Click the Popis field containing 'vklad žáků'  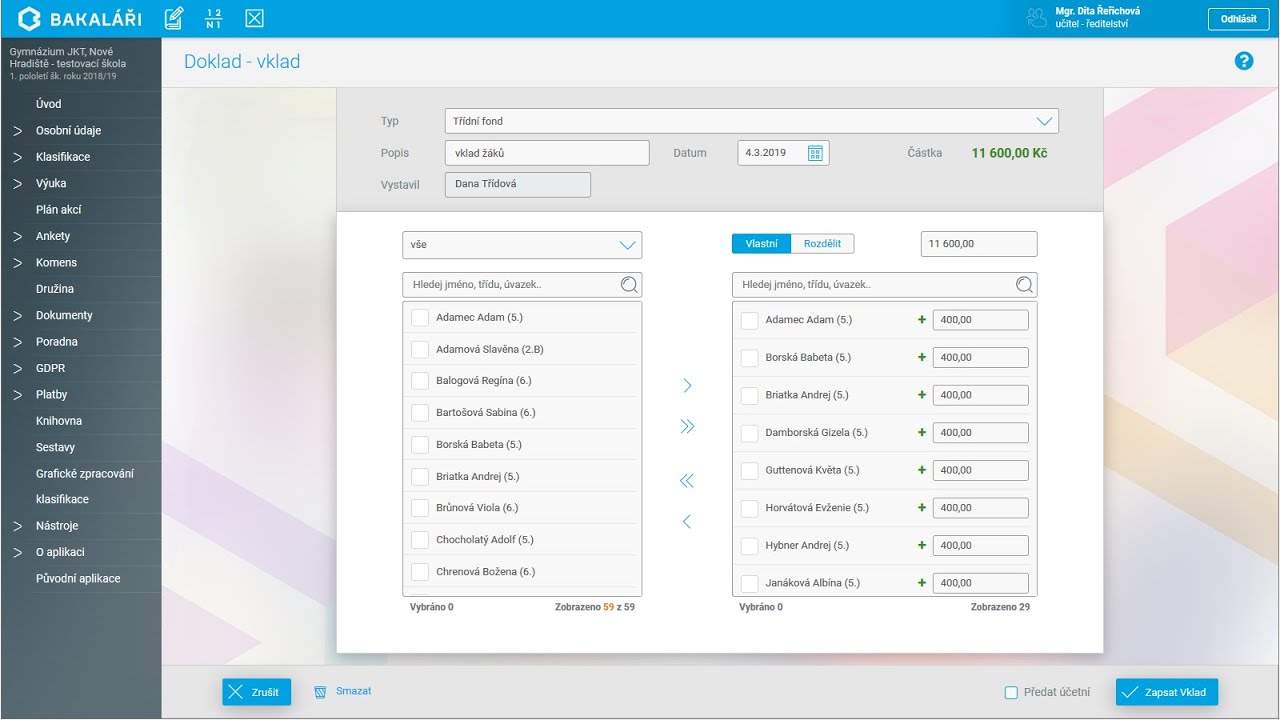(547, 153)
